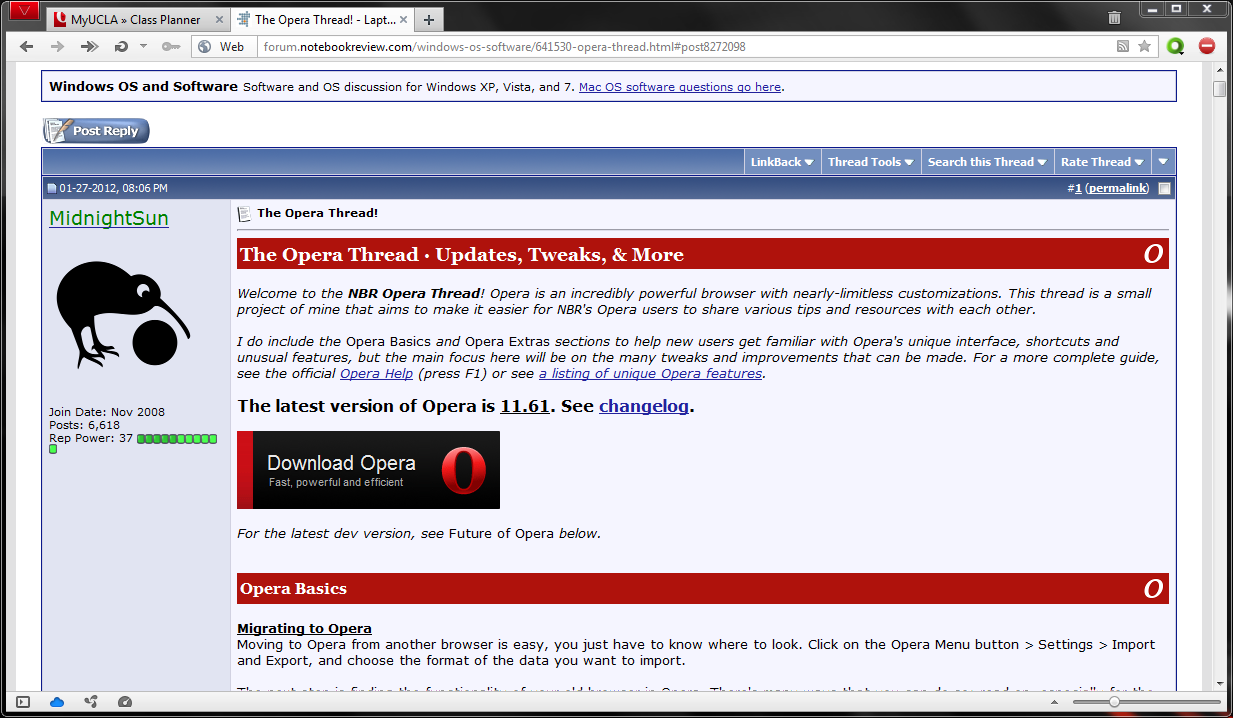Open the password manager key icon

tap(171, 46)
